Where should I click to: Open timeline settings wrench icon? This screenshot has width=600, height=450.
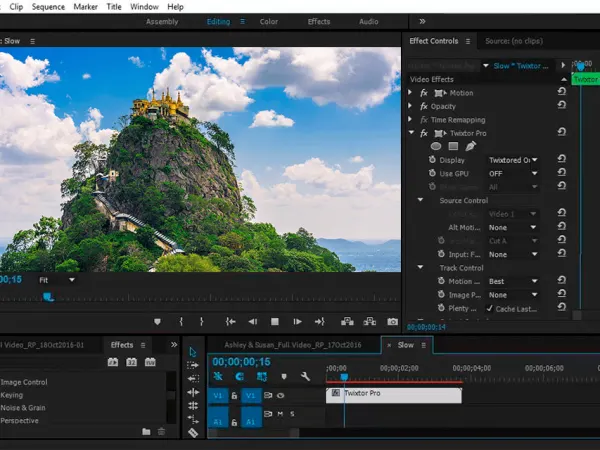[307, 376]
